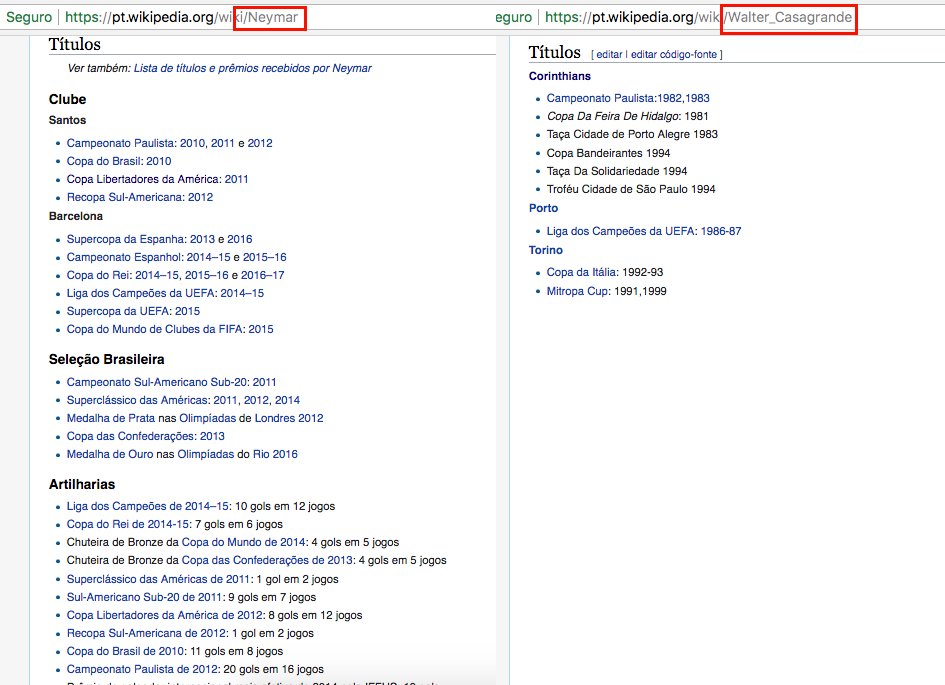This screenshot has height=685, width=945.
Task: Open Corinthians heading link
Action: [x=559, y=76]
